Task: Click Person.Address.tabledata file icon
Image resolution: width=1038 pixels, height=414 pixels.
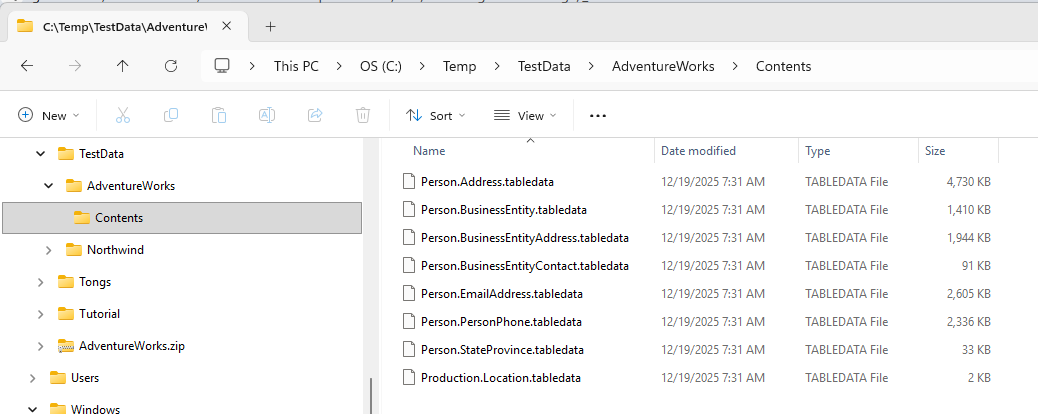Action: click(410, 181)
